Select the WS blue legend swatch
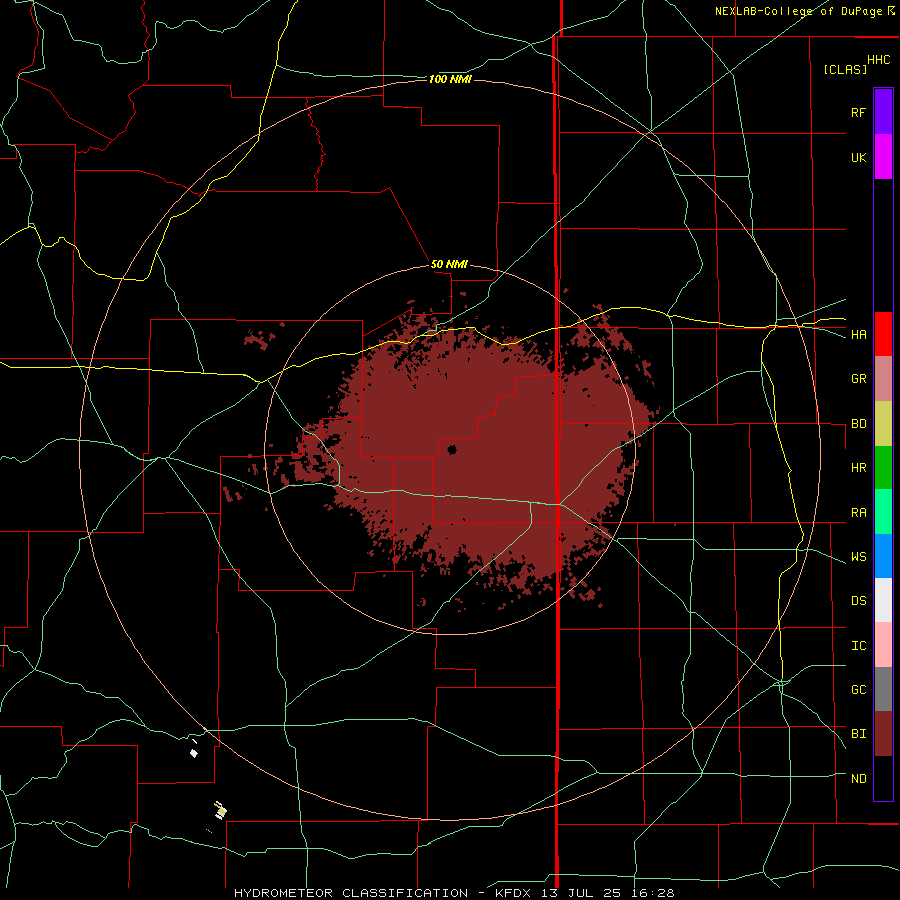The image size is (900, 900). [x=883, y=556]
